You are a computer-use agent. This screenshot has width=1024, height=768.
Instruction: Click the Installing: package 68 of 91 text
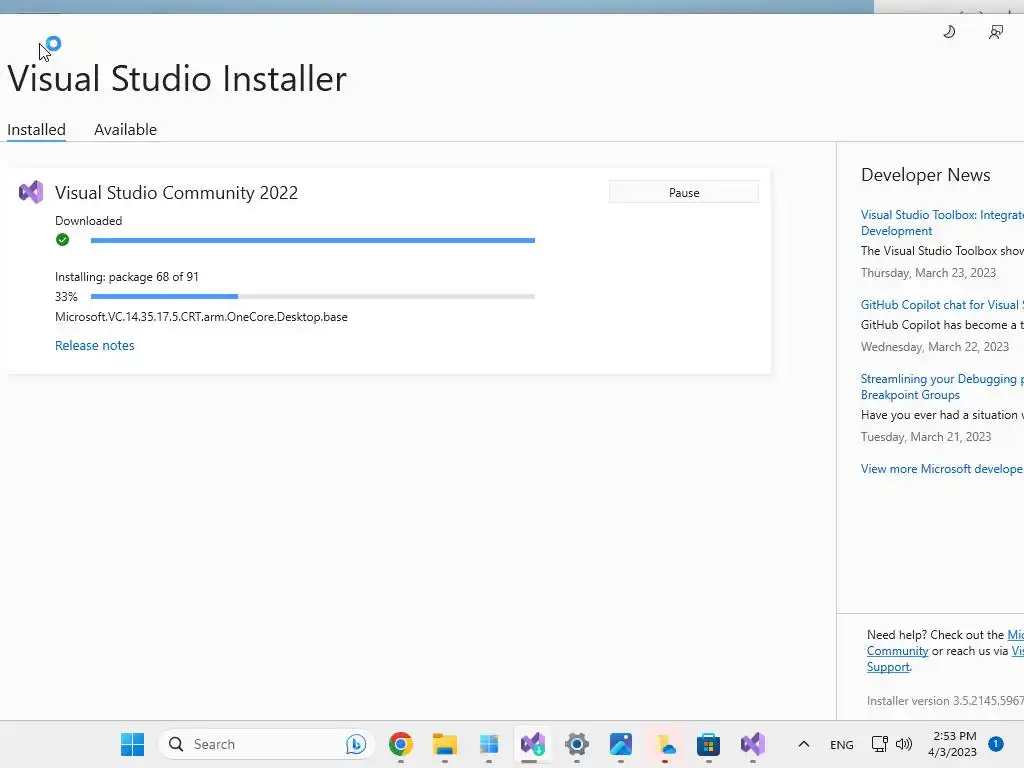point(127,277)
